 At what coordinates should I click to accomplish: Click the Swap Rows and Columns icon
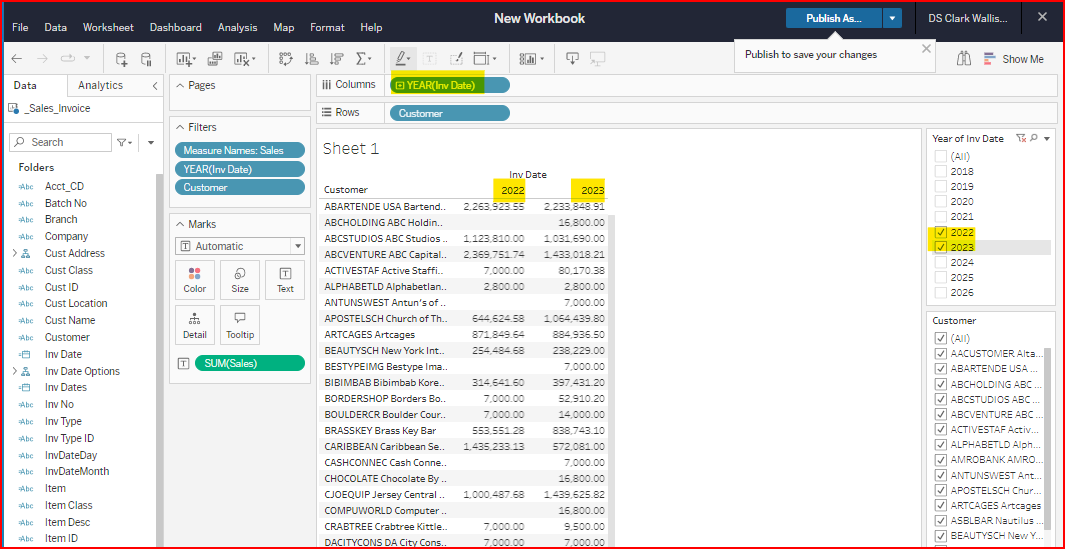pyautogui.click(x=285, y=59)
